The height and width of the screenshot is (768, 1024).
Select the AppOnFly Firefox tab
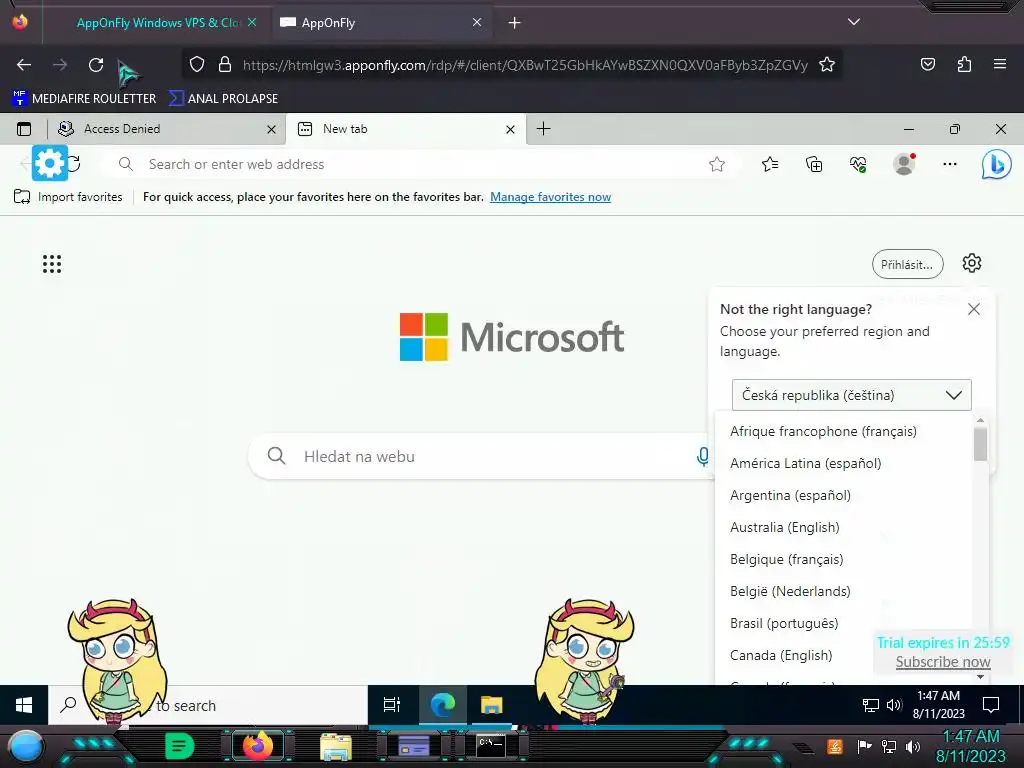382,23
